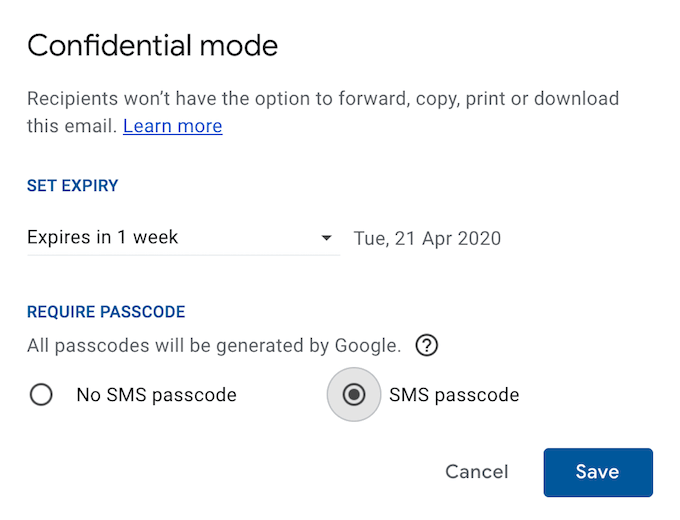Click the 'SMS passcode' label text

pos(454,395)
